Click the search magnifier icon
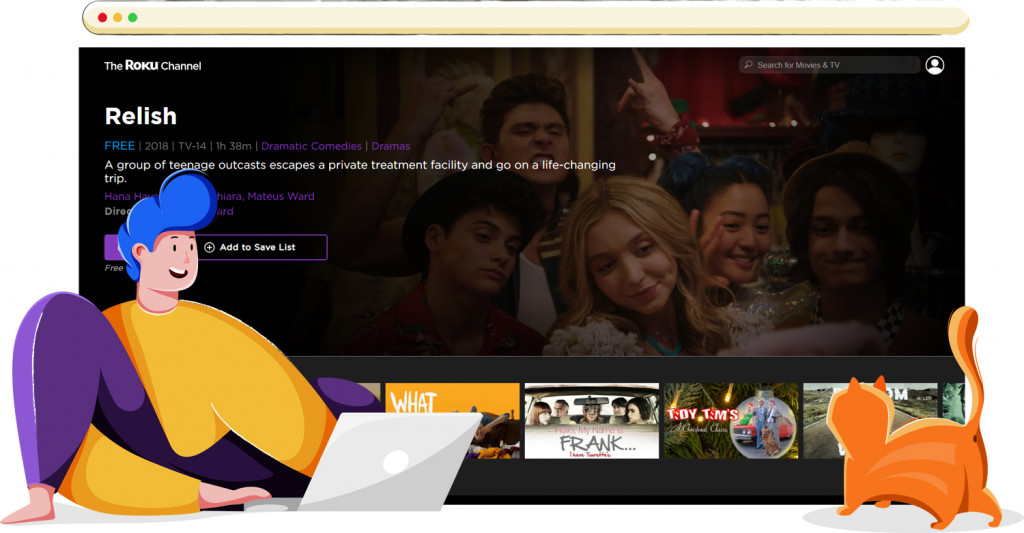 click(748, 65)
